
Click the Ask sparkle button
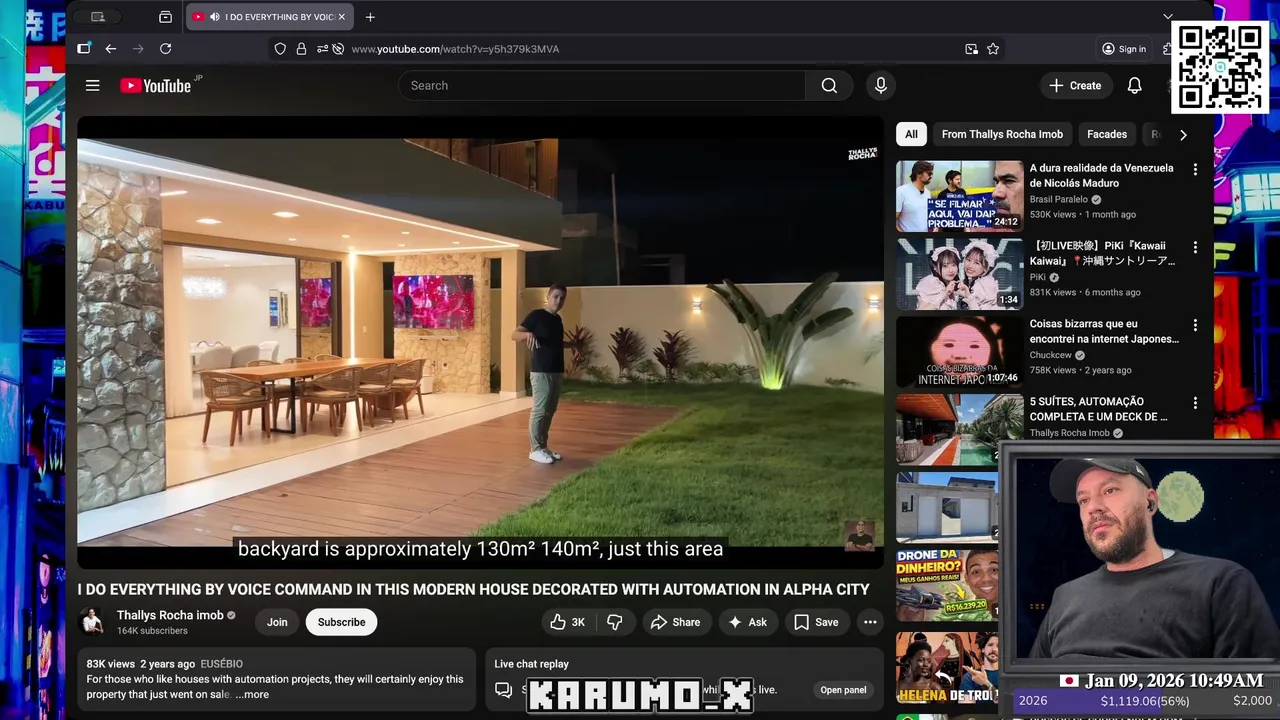click(x=748, y=622)
